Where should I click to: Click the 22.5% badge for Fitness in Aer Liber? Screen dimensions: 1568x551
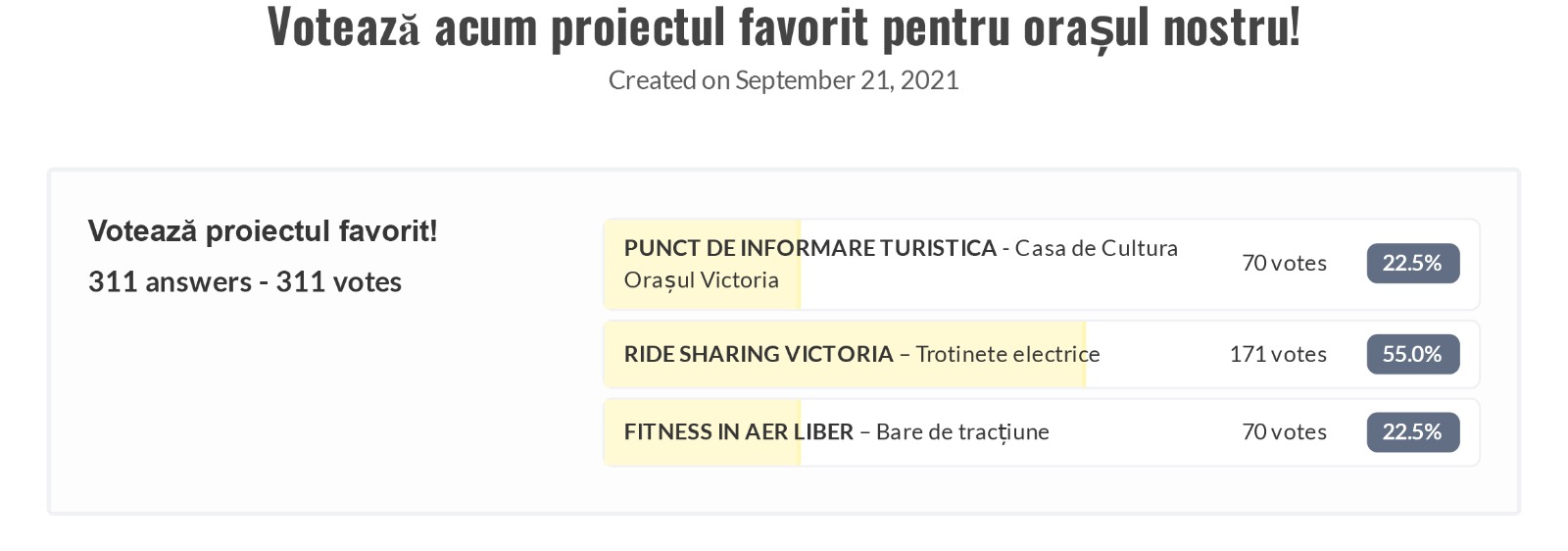coord(1413,432)
